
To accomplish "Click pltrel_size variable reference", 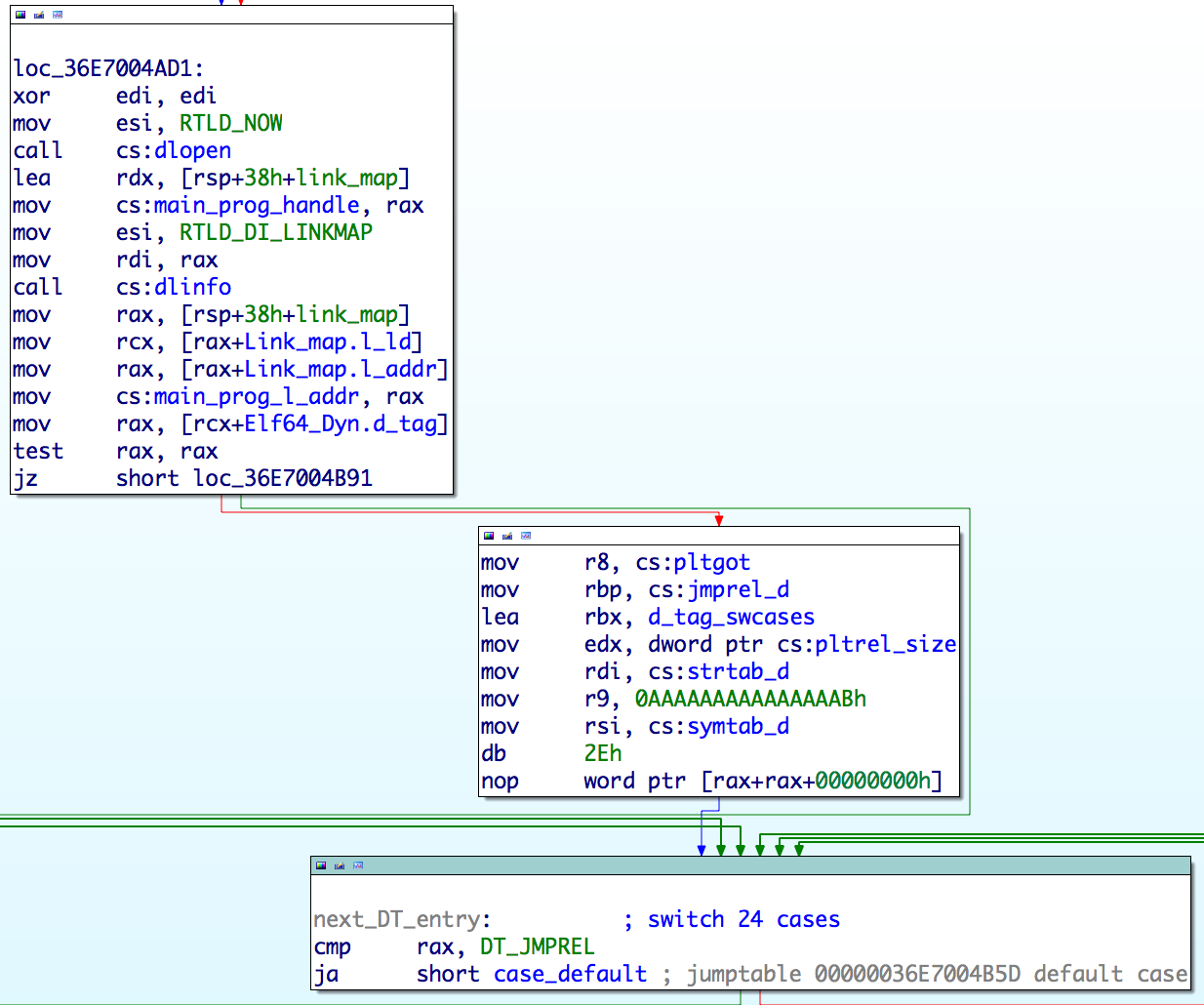I will 885,644.
